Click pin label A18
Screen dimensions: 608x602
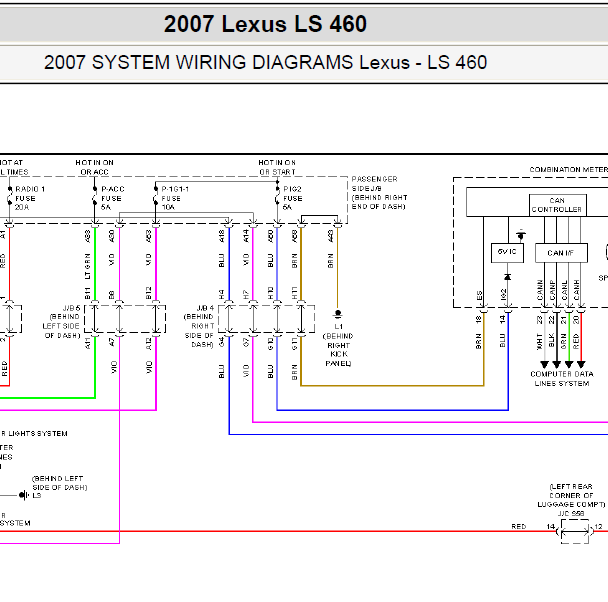point(221,236)
